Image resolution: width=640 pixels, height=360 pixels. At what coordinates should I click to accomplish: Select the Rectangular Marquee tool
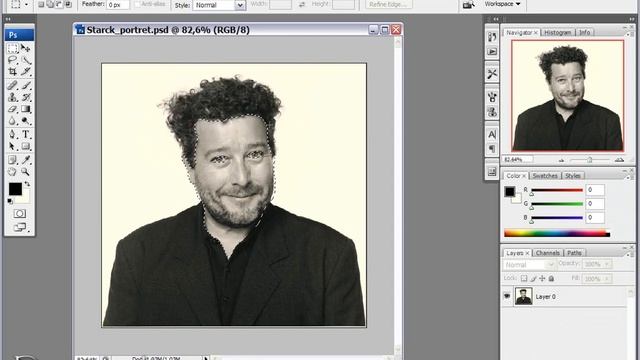[x=13, y=48]
